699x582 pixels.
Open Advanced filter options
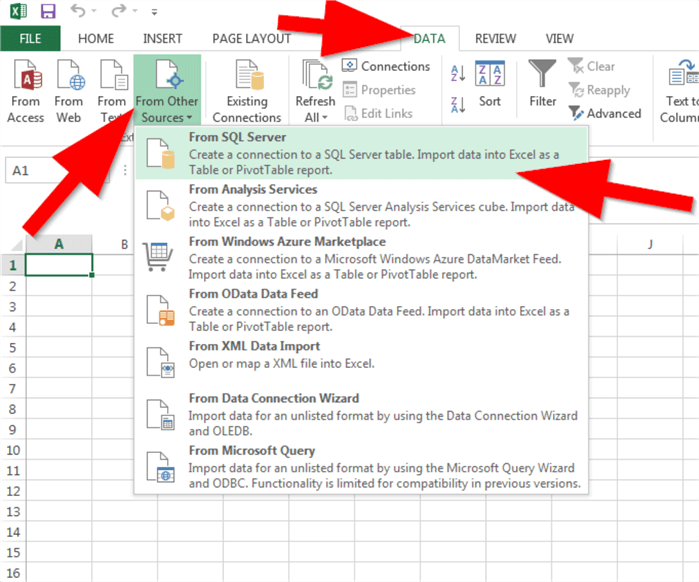(x=605, y=113)
